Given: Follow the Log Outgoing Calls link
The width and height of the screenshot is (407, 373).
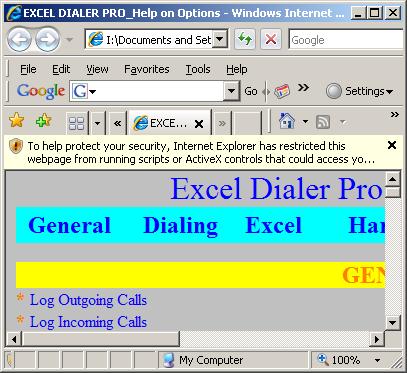Looking at the screenshot, I should pos(88,300).
